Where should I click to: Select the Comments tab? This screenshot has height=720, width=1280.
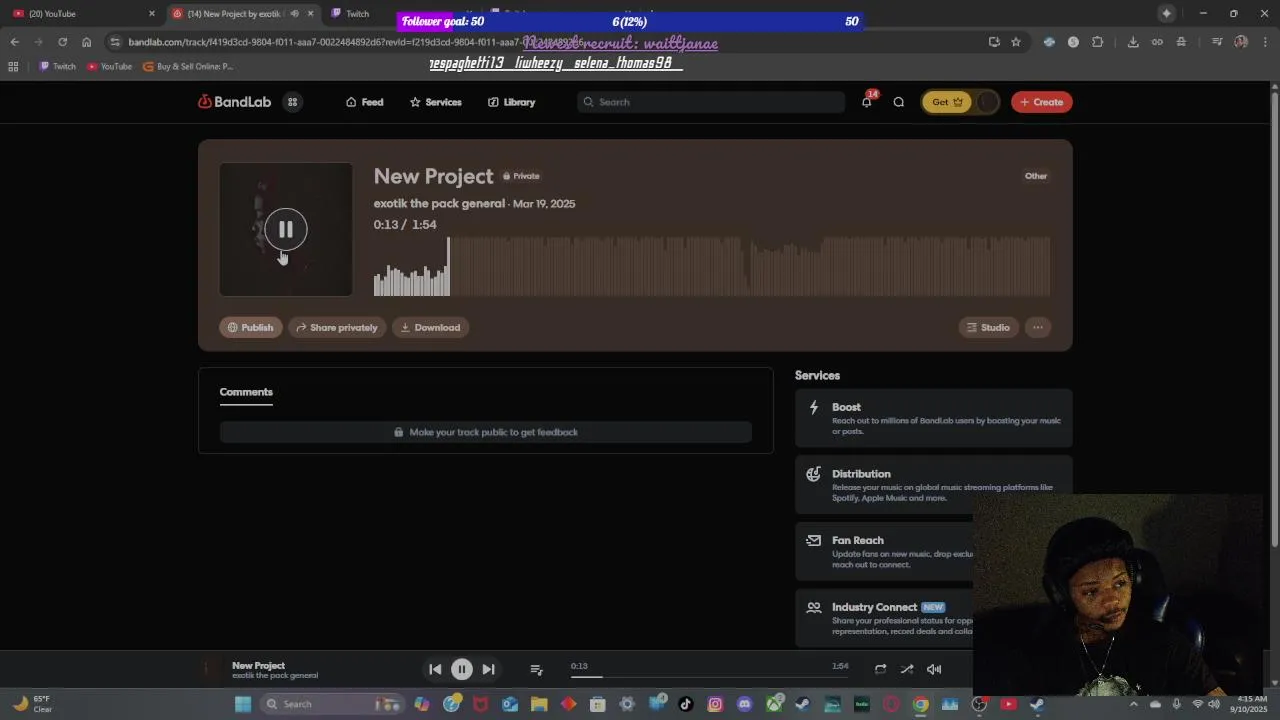(246, 392)
